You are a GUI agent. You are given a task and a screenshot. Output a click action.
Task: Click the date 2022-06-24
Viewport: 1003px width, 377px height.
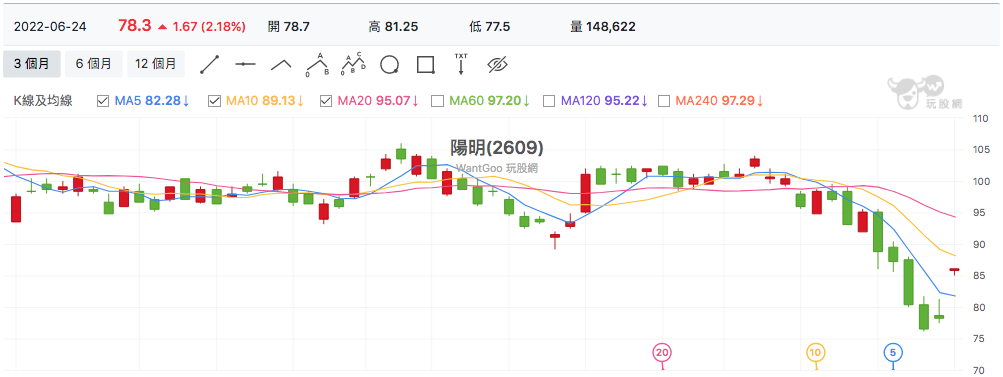[50, 27]
